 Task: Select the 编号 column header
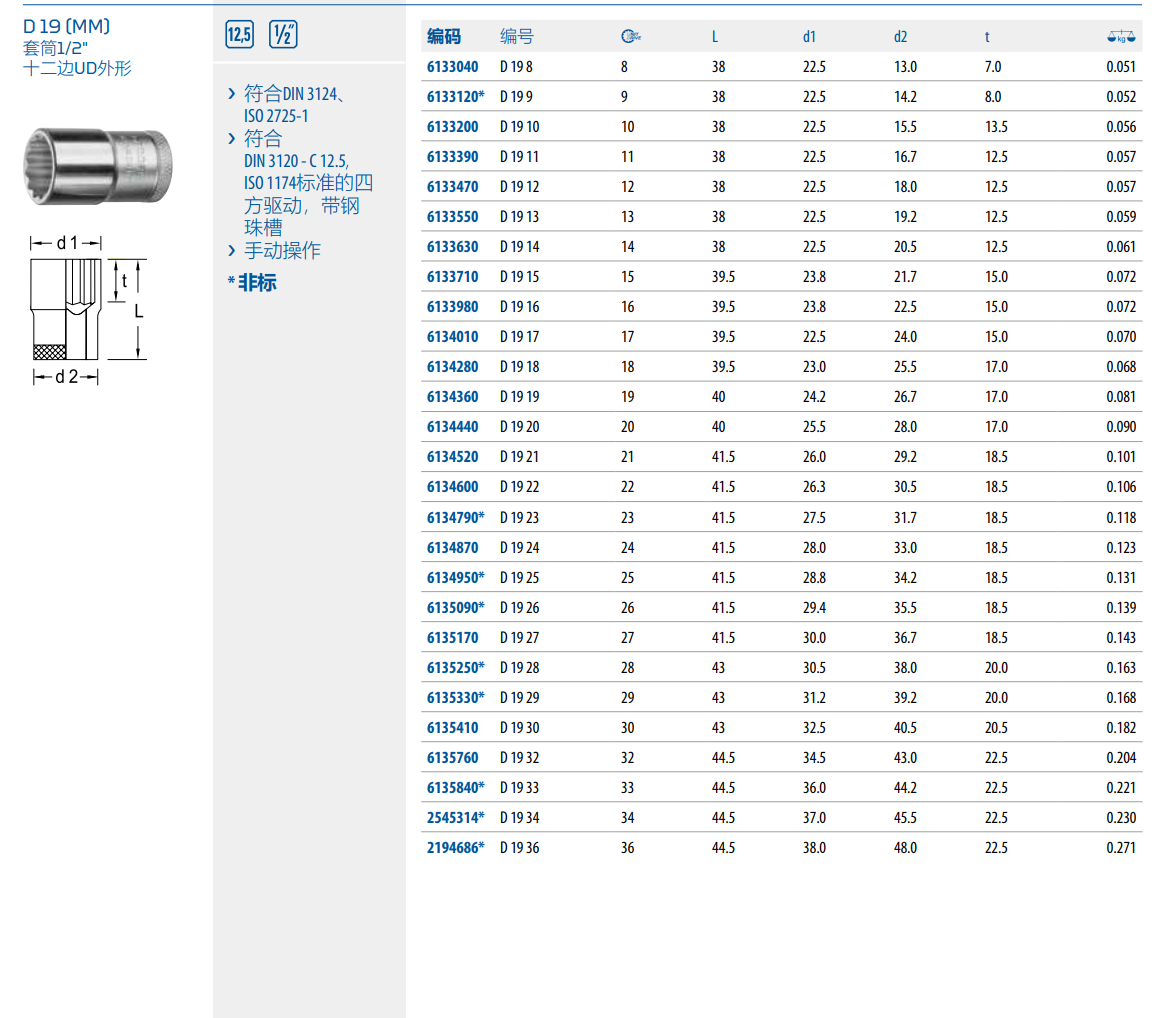517,37
